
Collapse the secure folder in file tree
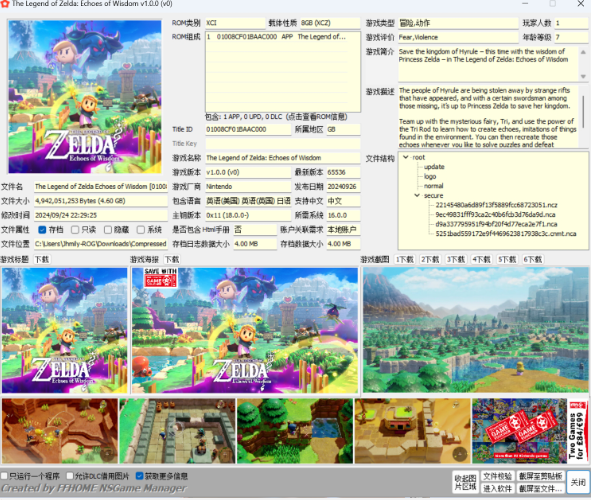pos(417,196)
